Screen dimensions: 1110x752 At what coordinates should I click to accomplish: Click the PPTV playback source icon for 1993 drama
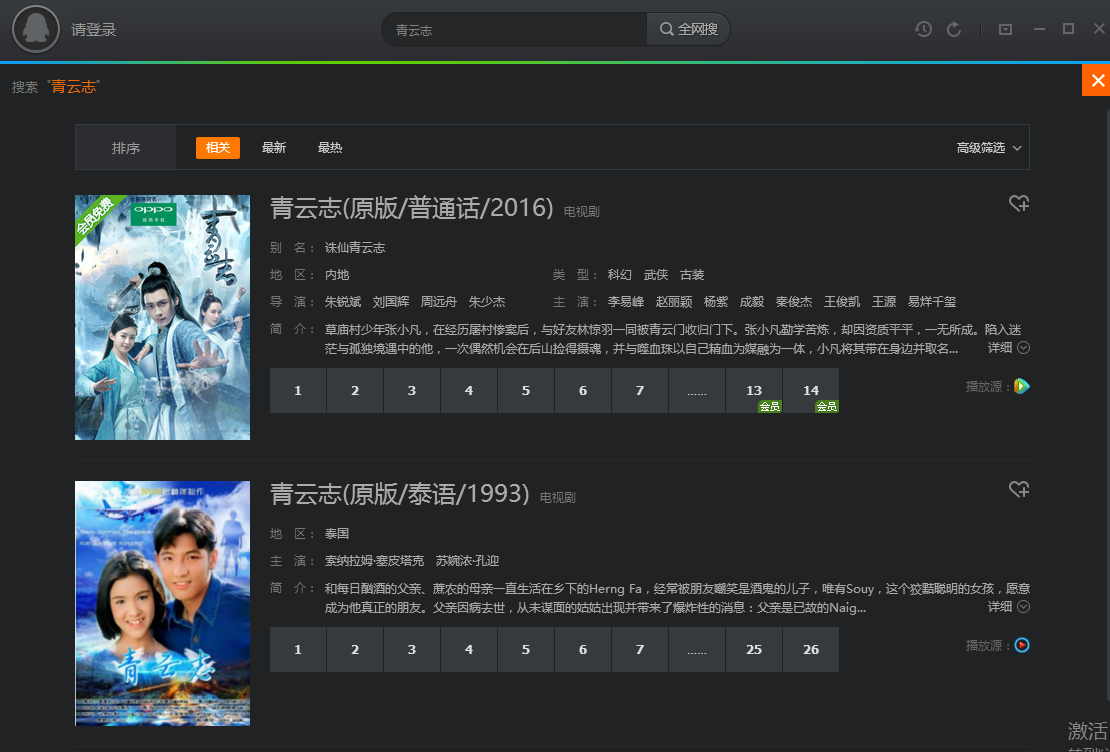coord(1023,645)
